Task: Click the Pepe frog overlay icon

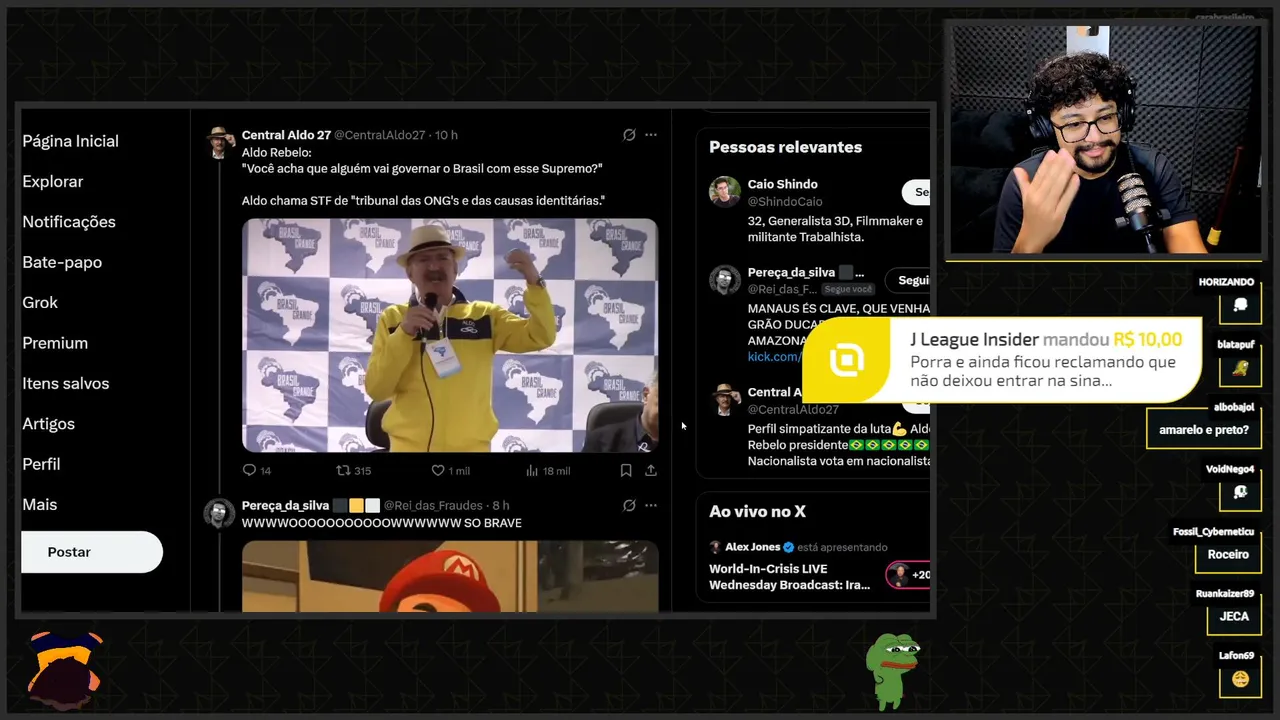Action: (x=892, y=670)
